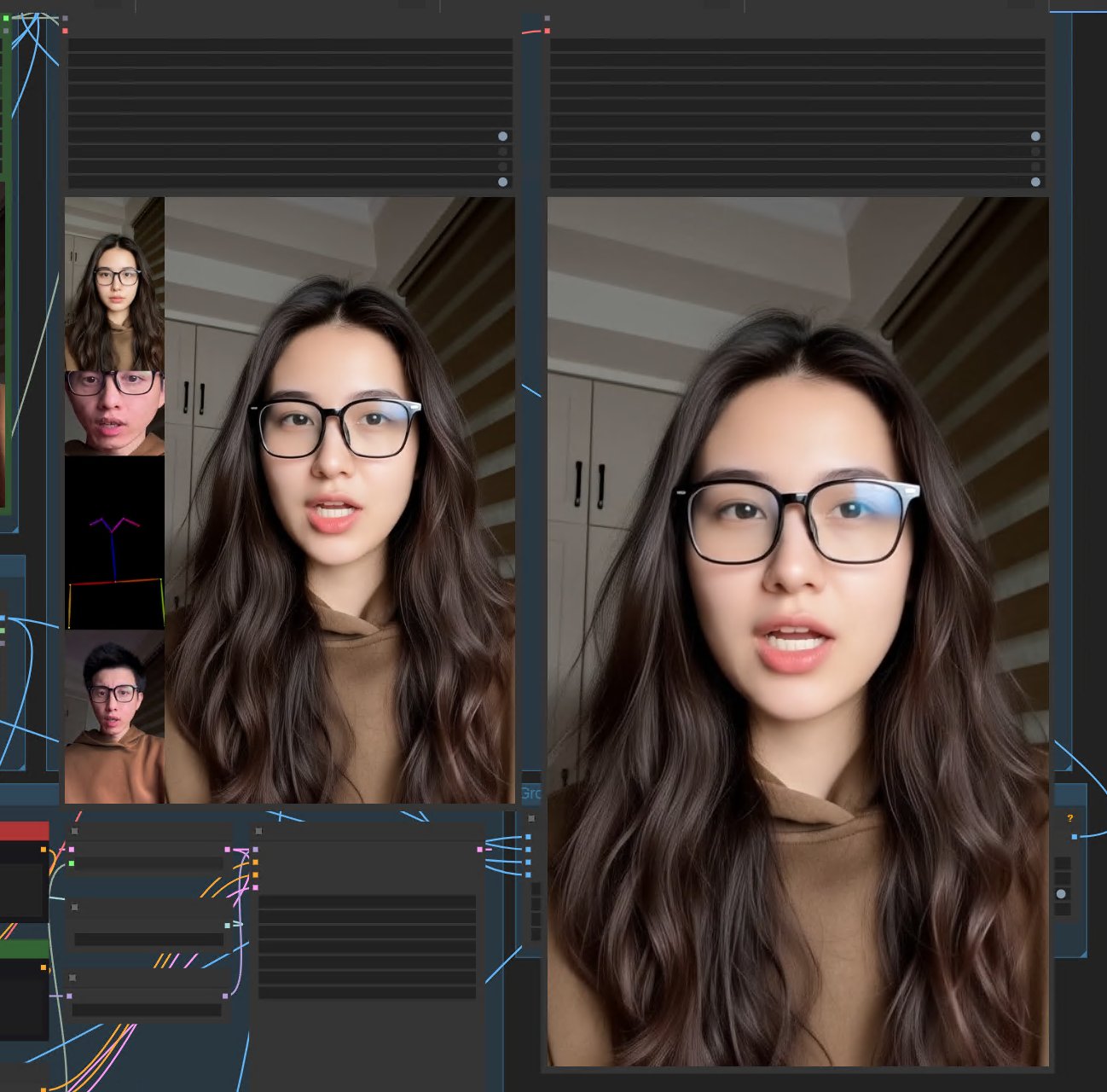Collapse the large bottom node using its header dot

[258, 831]
